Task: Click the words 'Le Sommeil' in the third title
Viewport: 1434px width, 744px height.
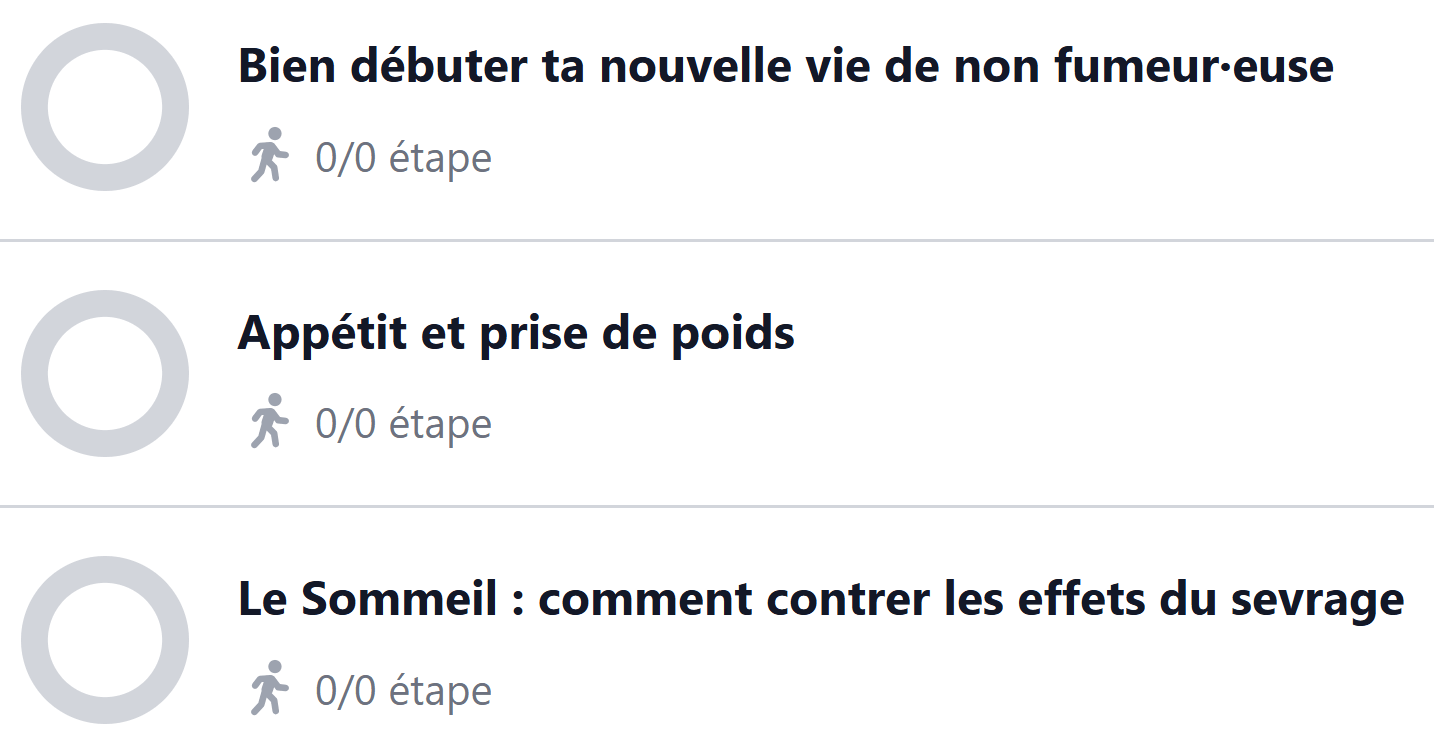Action: 366,599
